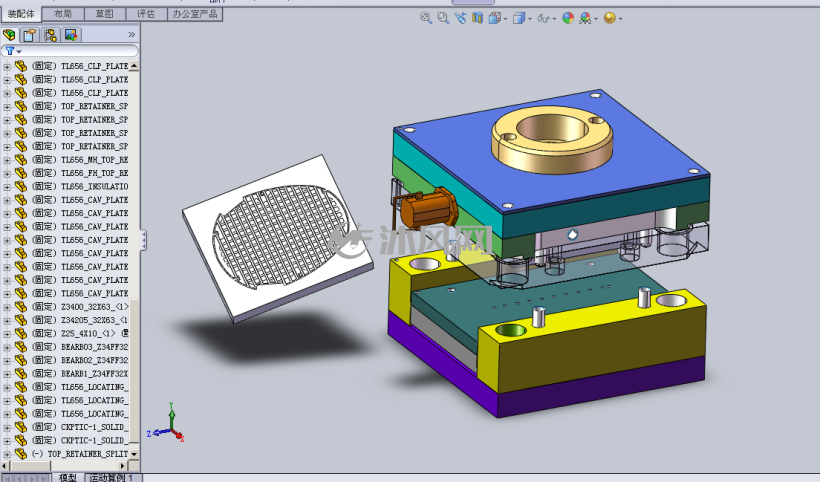This screenshot has height=482, width=820.
Task: Open the Display Style dropdown arrow
Action: tap(530, 19)
